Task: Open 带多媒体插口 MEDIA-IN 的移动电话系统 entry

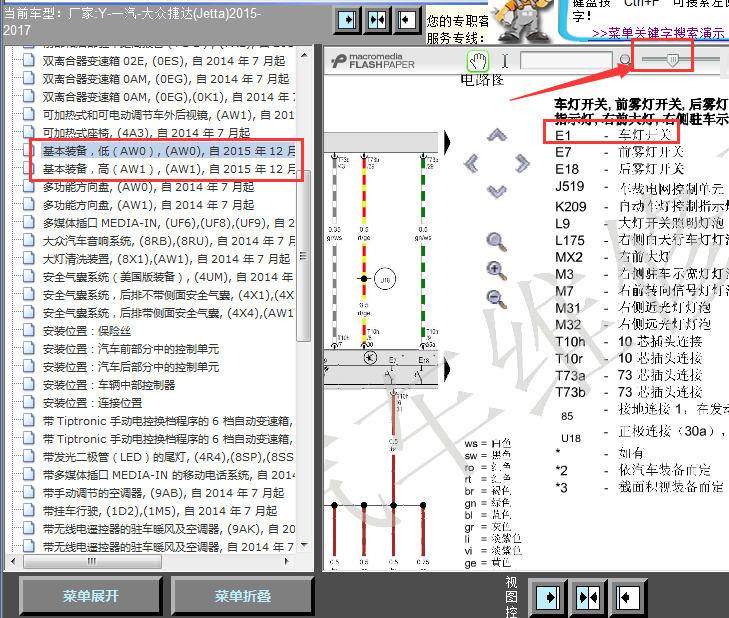Action: click(168, 475)
